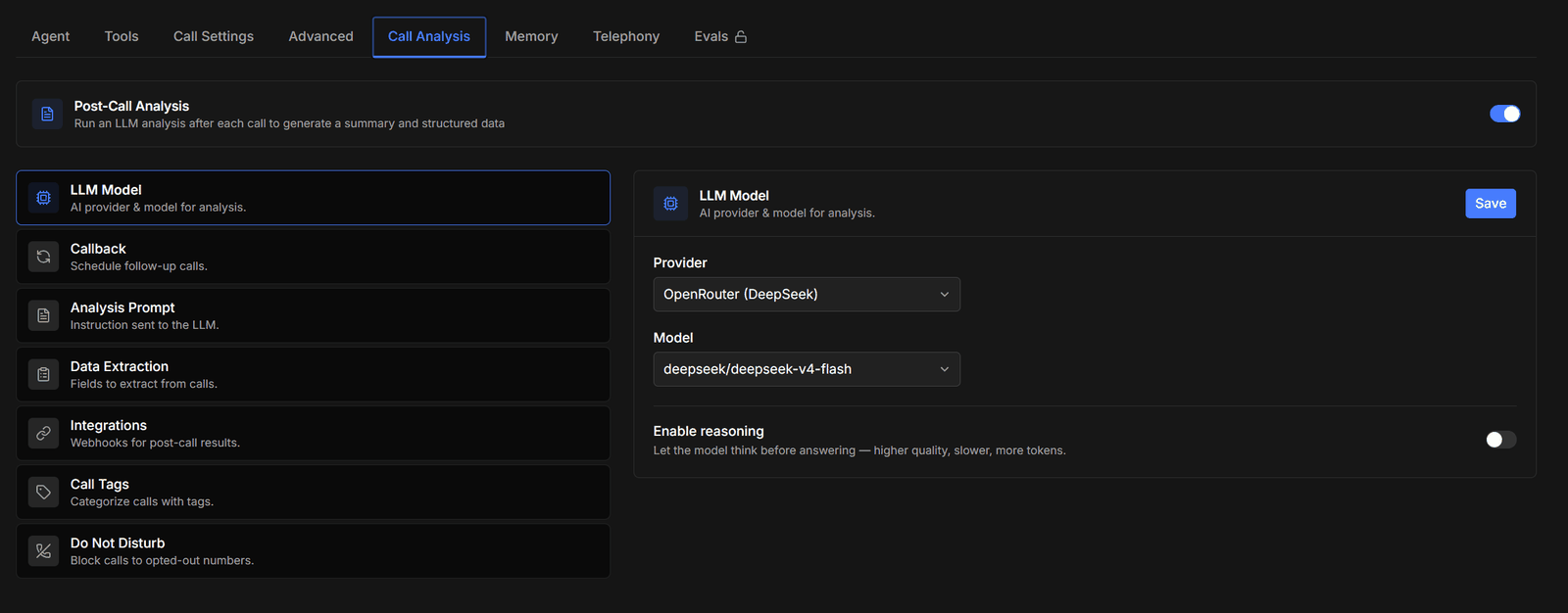Open the Call Settings tab
Screen dimensions: 1568x613
[x=214, y=36]
